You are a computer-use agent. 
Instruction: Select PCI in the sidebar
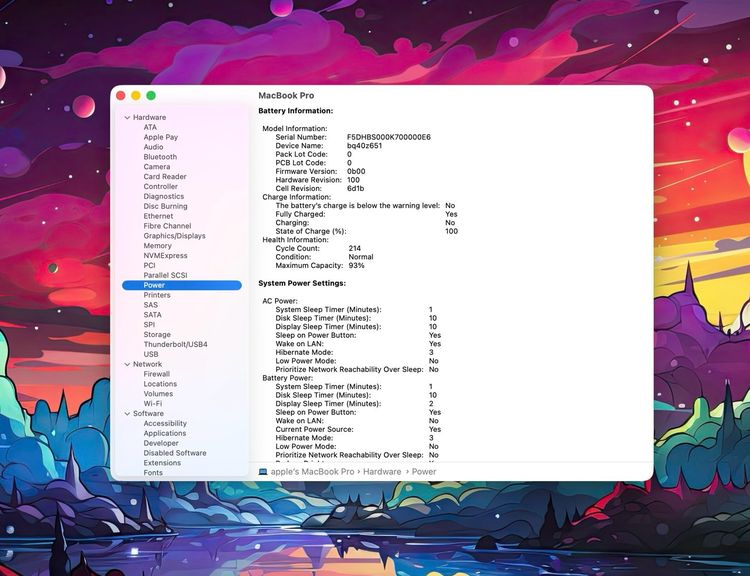click(x=149, y=266)
